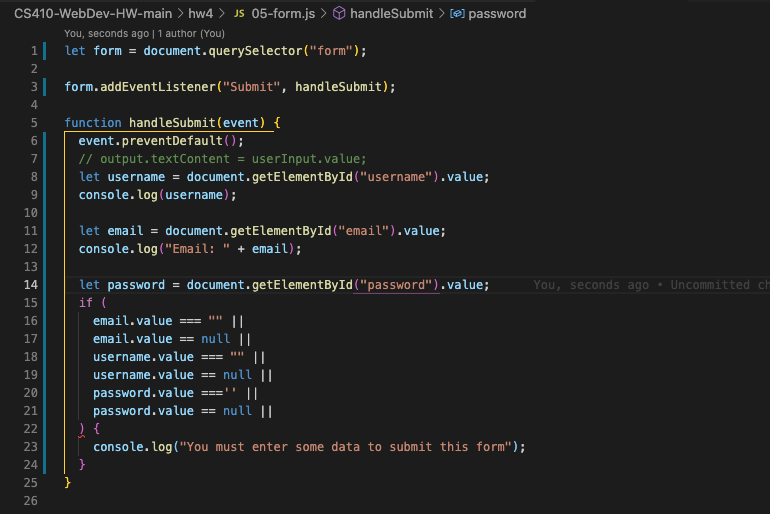Click the handleSubmit argument on line 3
Viewport: 770px width, 514px height.
pos(338,87)
